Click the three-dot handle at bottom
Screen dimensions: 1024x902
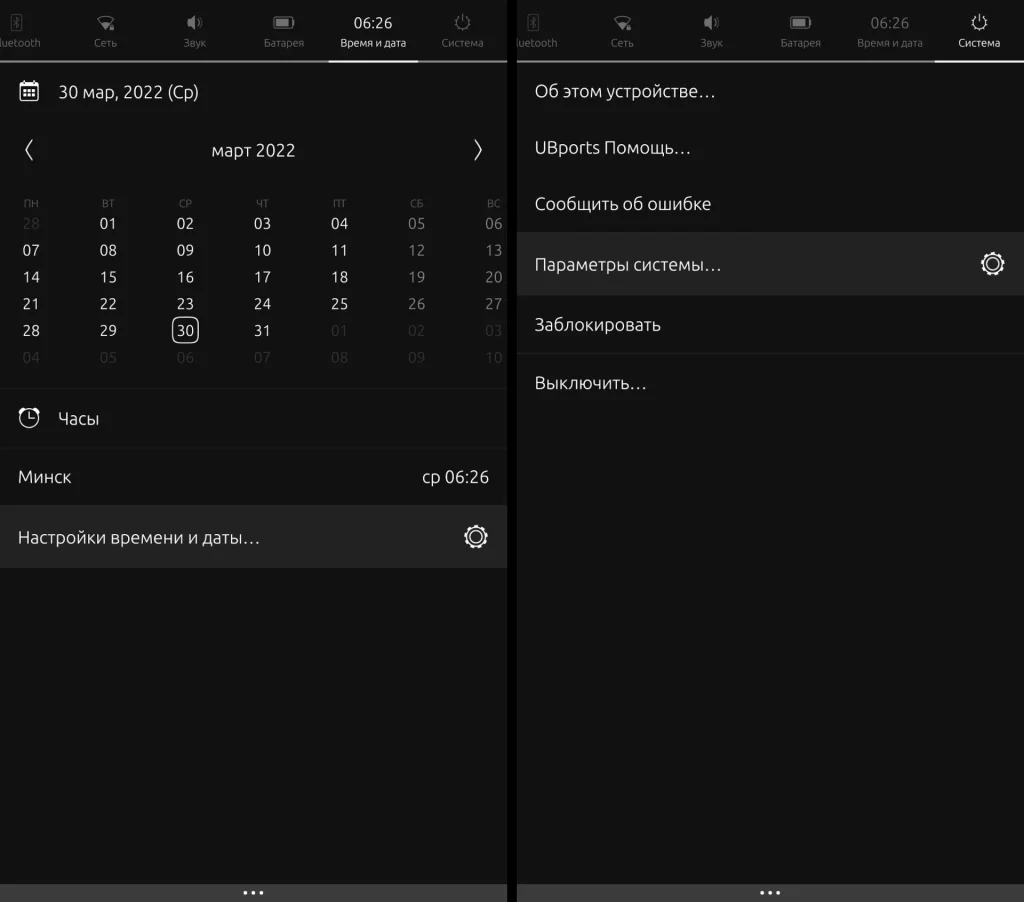[x=254, y=892]
